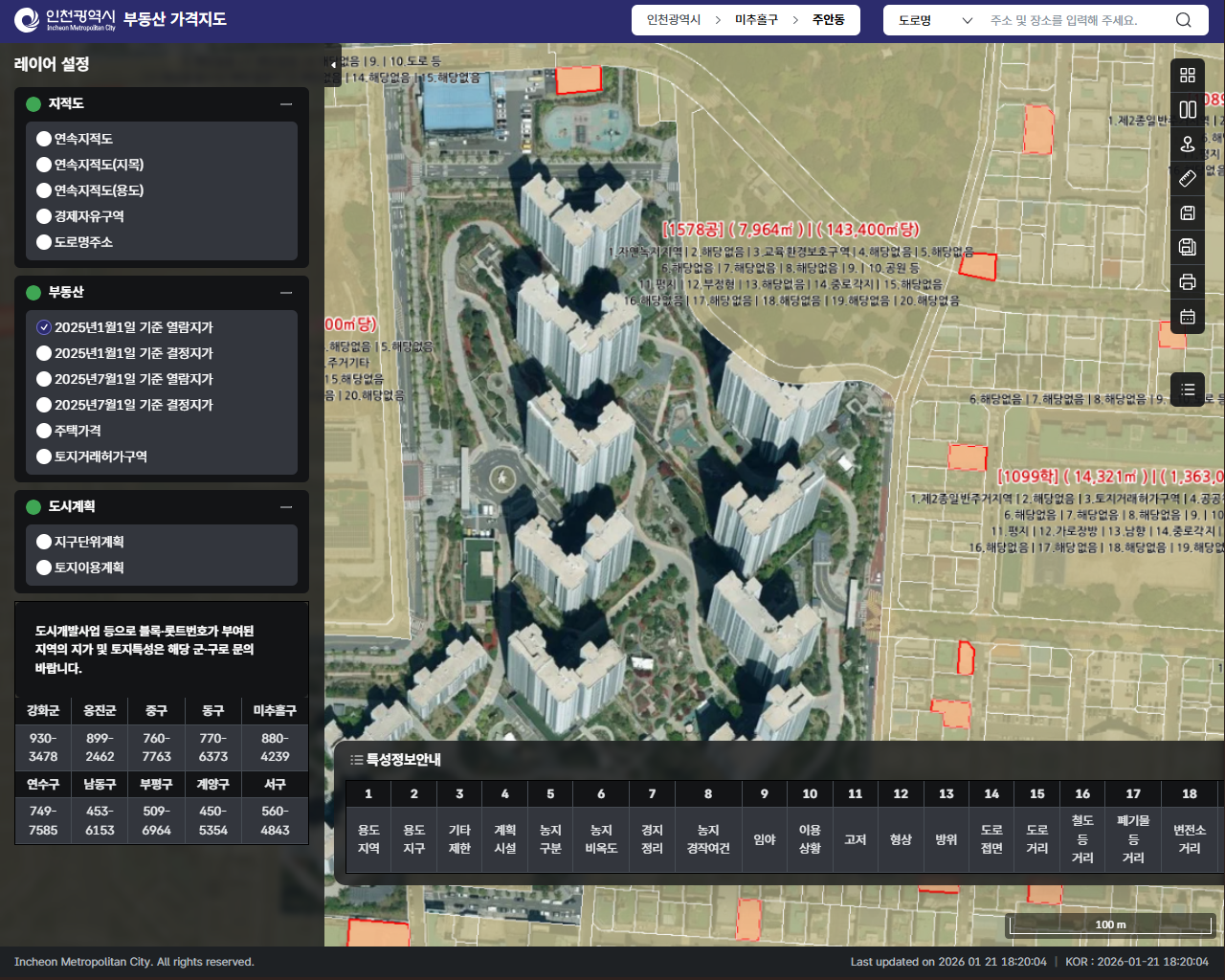
Task: Open the list legend button on map
Action: click(x=1188, y=390)
